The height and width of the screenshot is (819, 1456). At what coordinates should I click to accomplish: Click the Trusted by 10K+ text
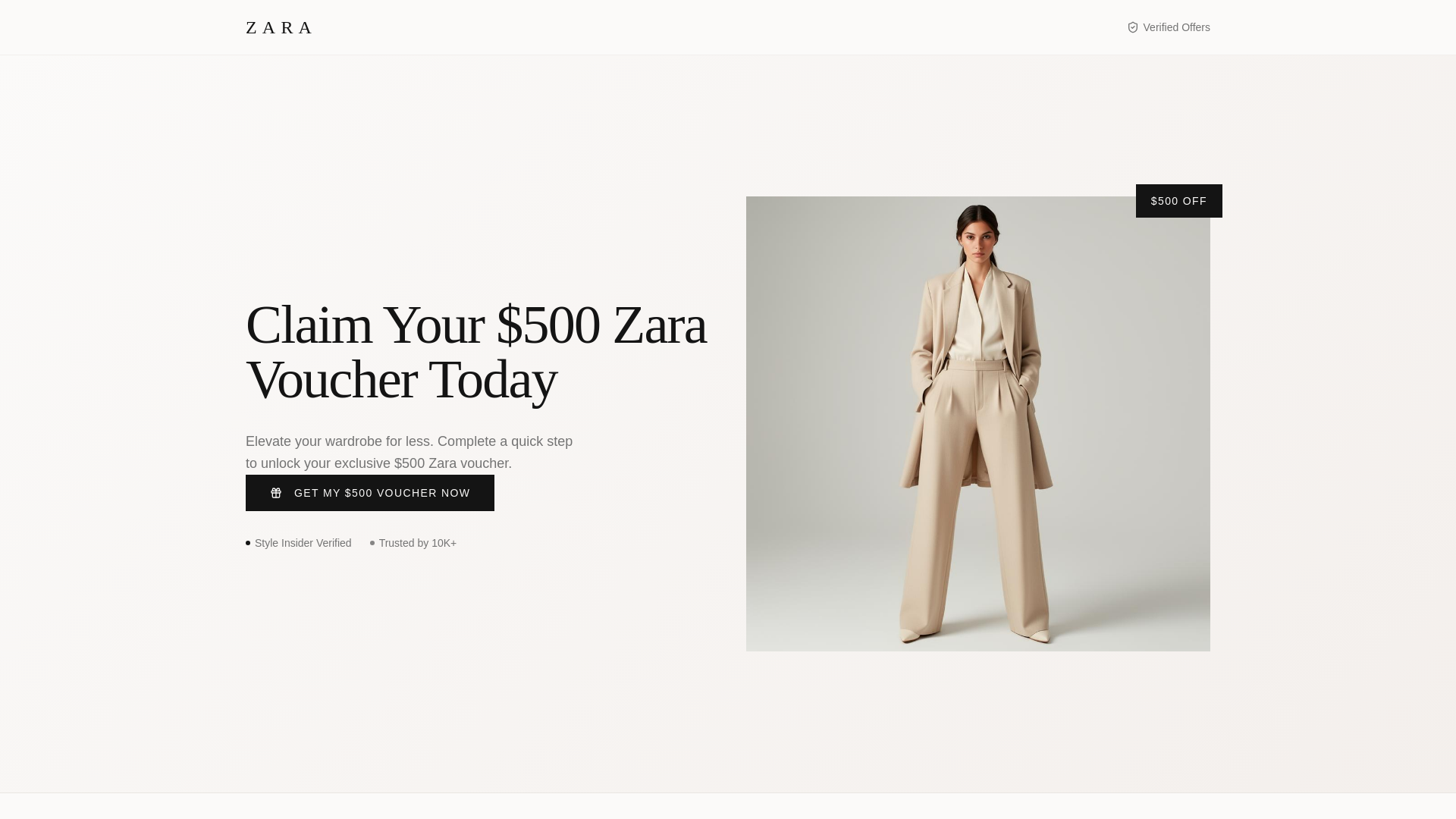pyautogui.click(x=418, y=543)
